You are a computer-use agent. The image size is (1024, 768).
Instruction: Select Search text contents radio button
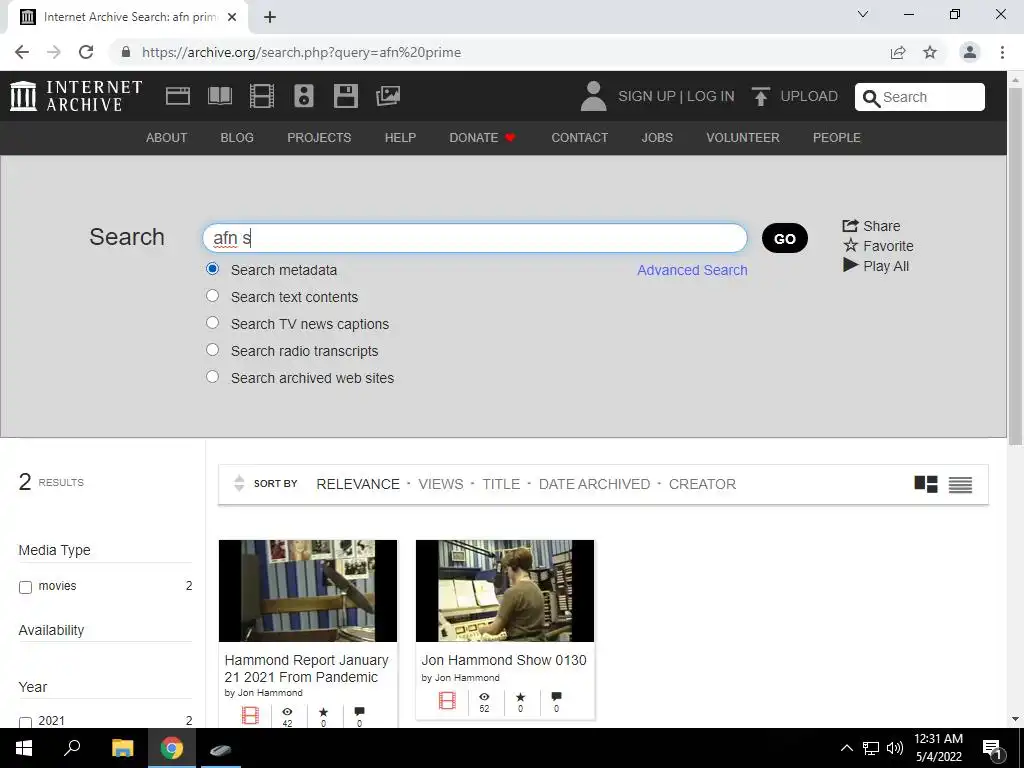point(212,296)
